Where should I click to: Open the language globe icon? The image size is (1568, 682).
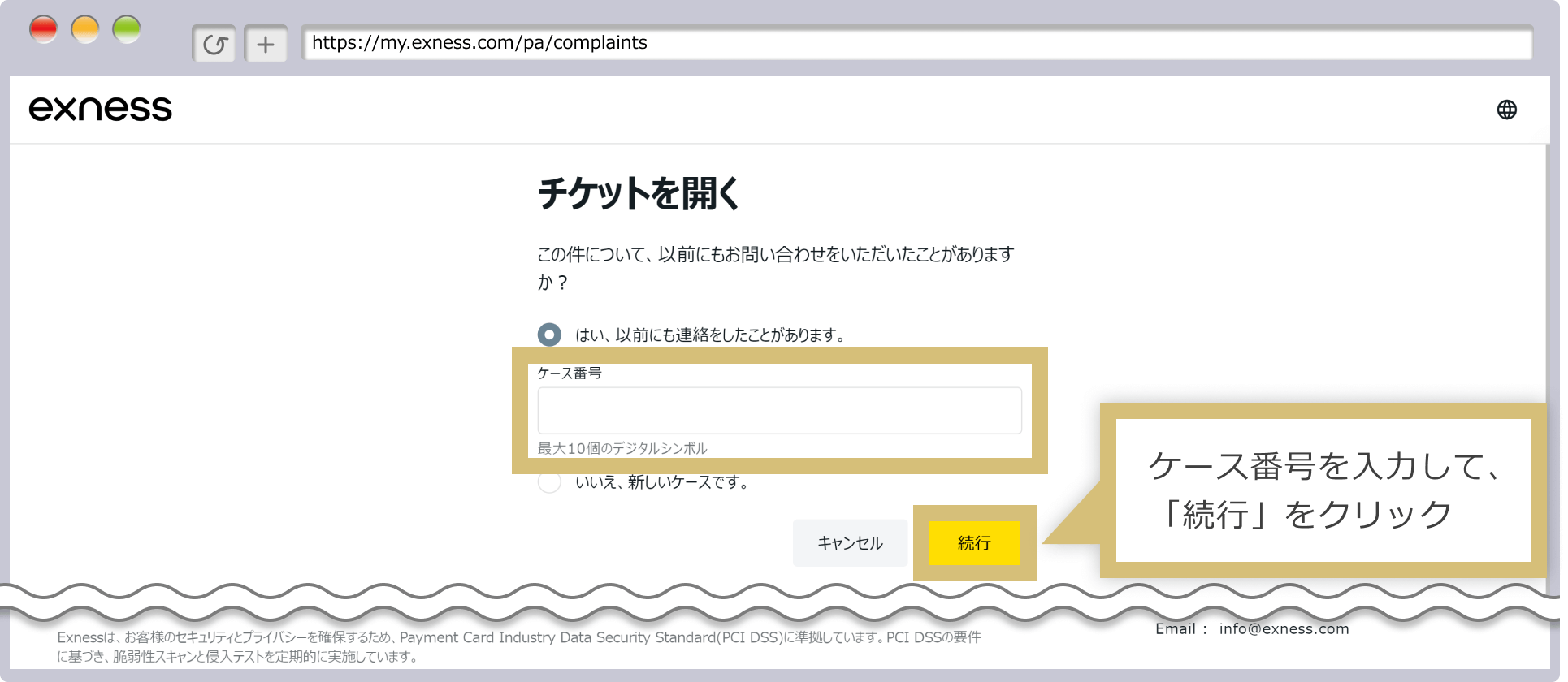click(1506, 110)
